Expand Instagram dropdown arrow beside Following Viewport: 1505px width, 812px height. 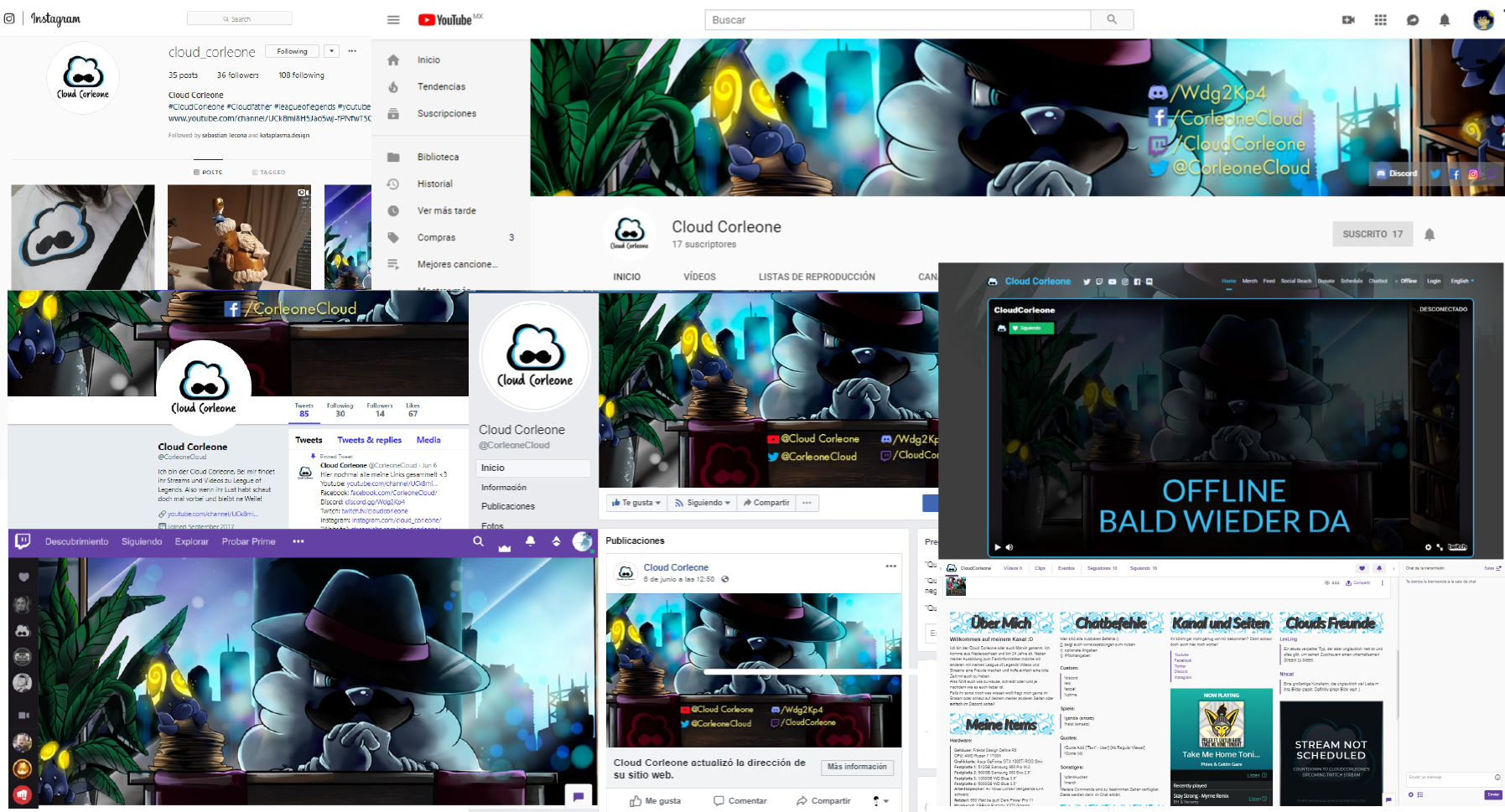(332, 51)
